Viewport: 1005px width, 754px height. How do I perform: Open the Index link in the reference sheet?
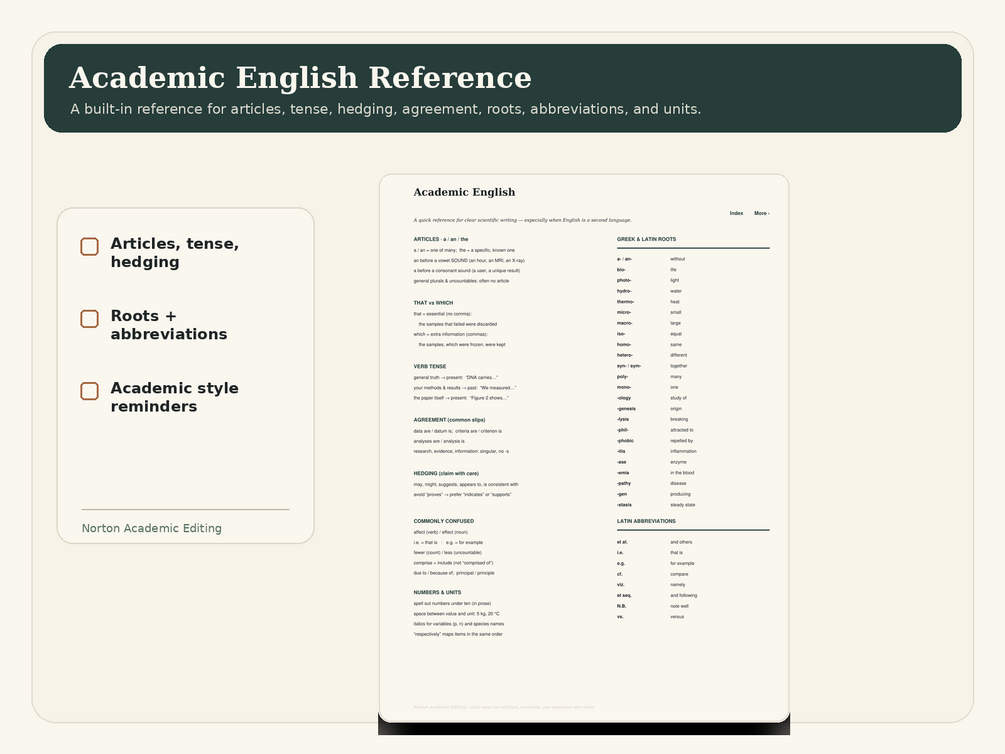736,213
